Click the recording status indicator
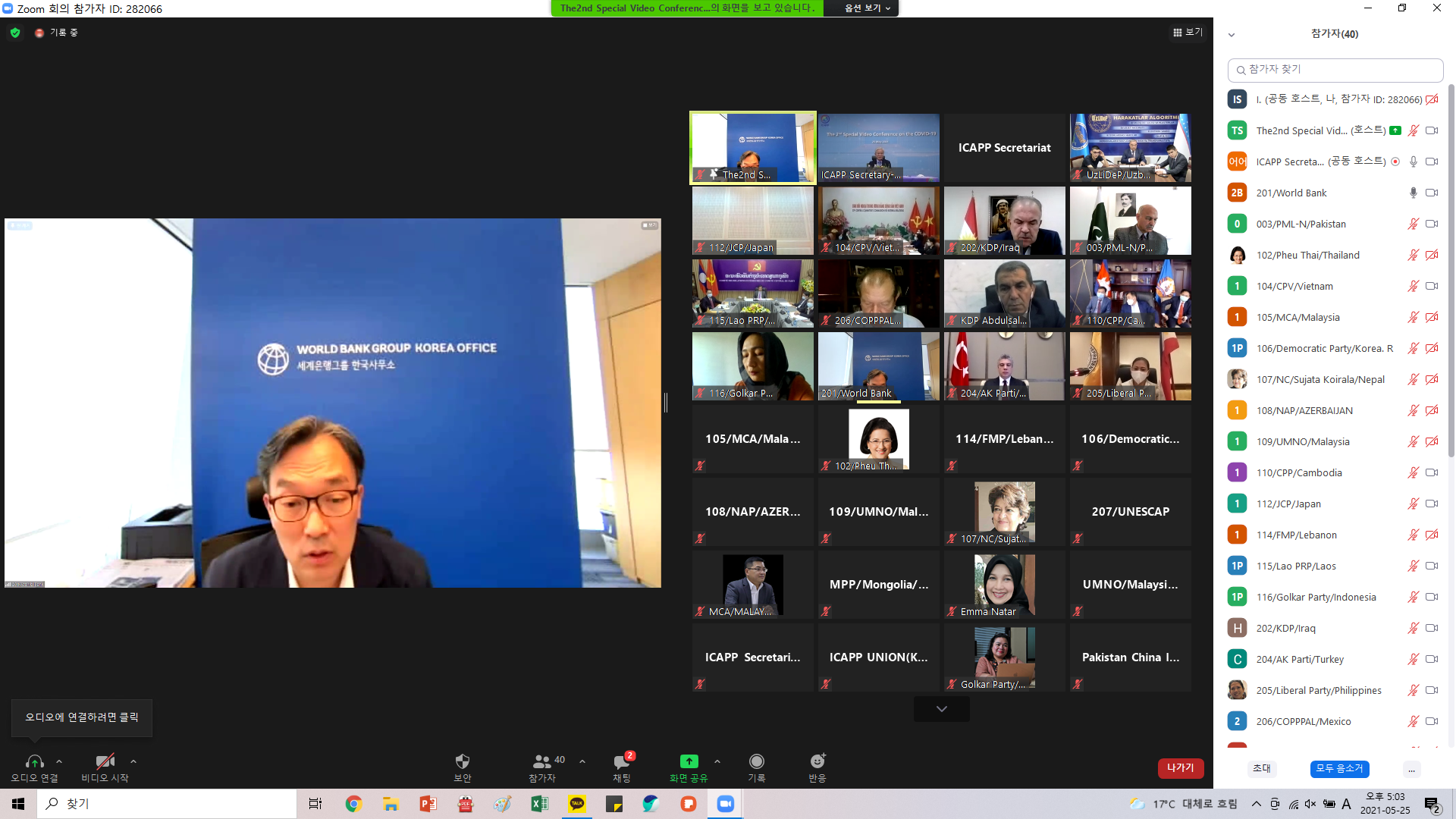Image resolution: width=1456 pixels, height=819 pixels. pos(57,33)
